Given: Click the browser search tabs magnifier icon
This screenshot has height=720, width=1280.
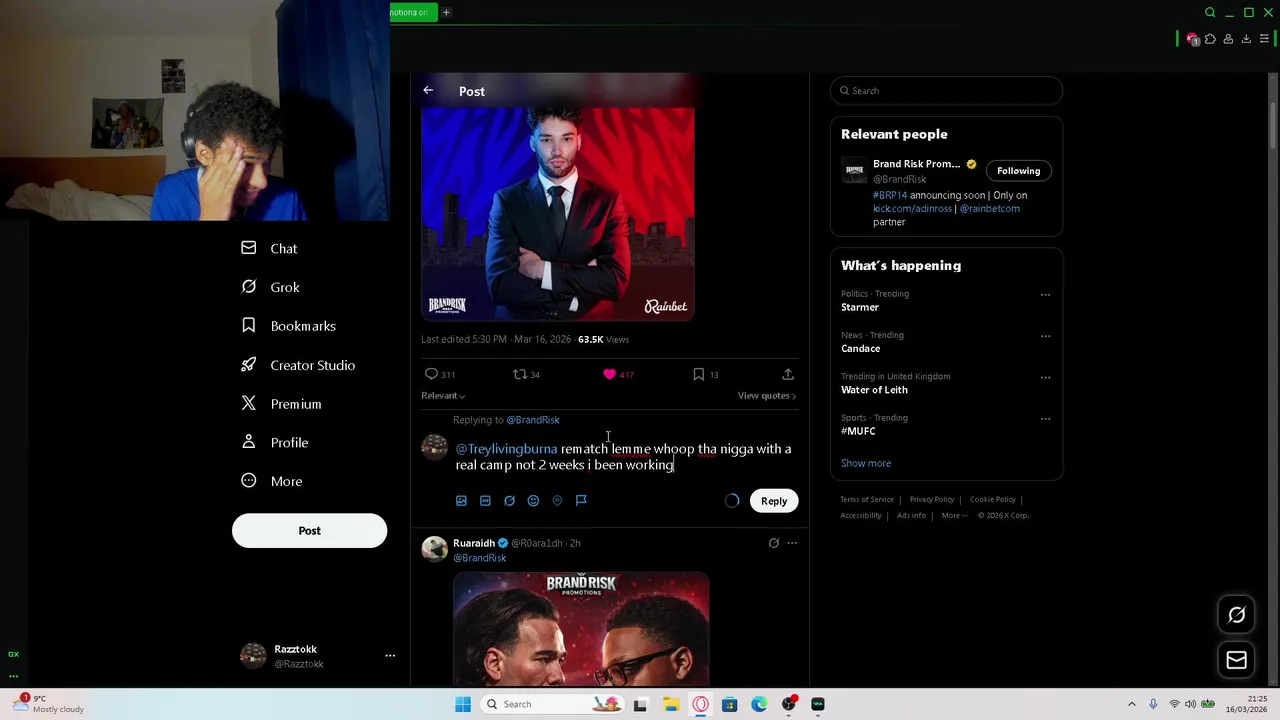Looking at the screenshot, I should 1210,12.
